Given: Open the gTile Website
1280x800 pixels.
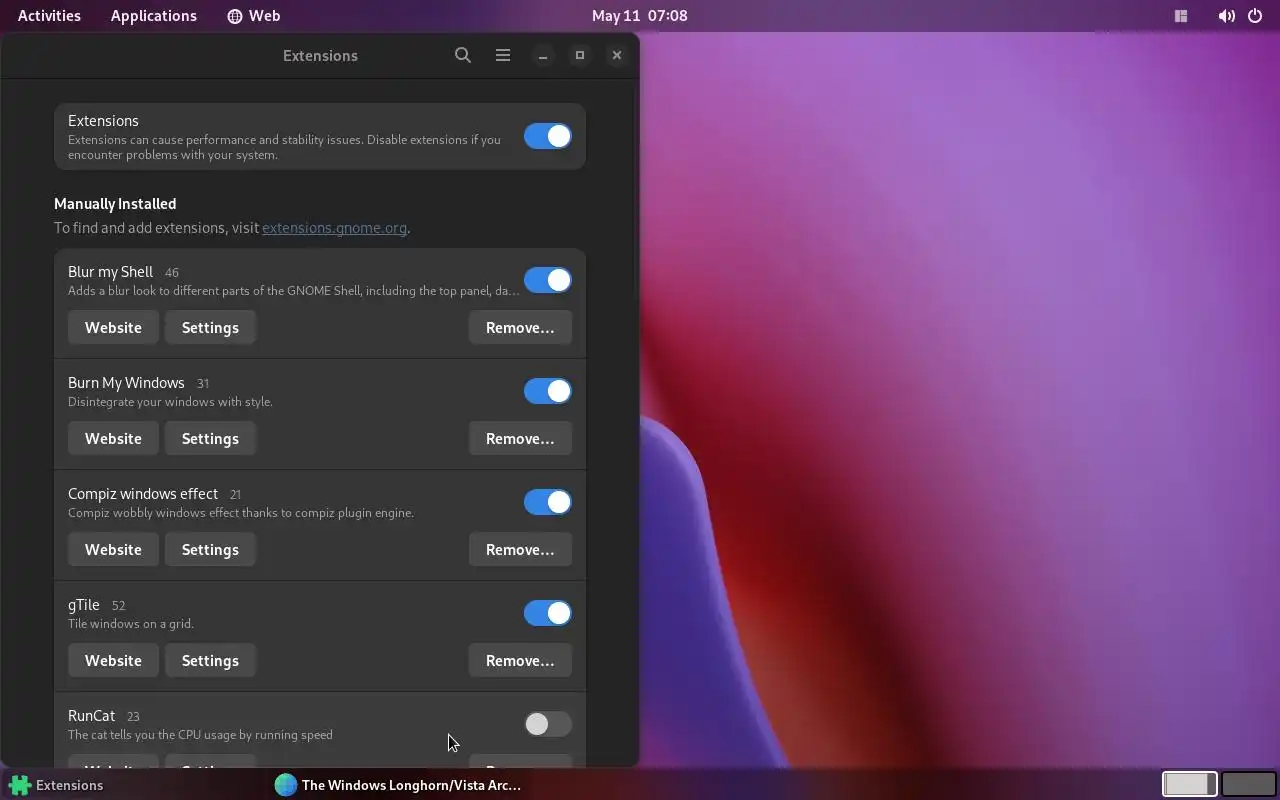Looking at the screenshot, I should pos(113,661).
